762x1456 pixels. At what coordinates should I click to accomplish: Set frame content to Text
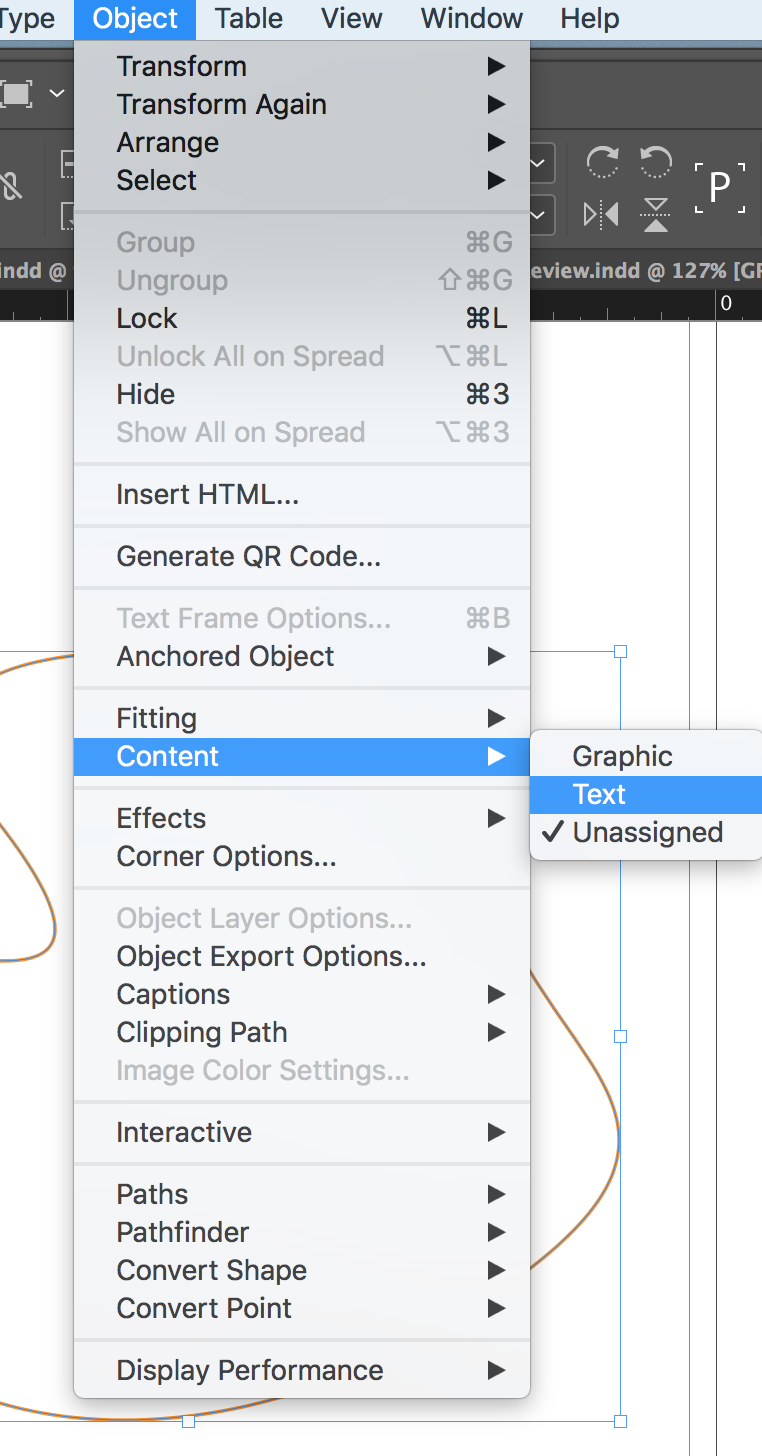[599, 795]
